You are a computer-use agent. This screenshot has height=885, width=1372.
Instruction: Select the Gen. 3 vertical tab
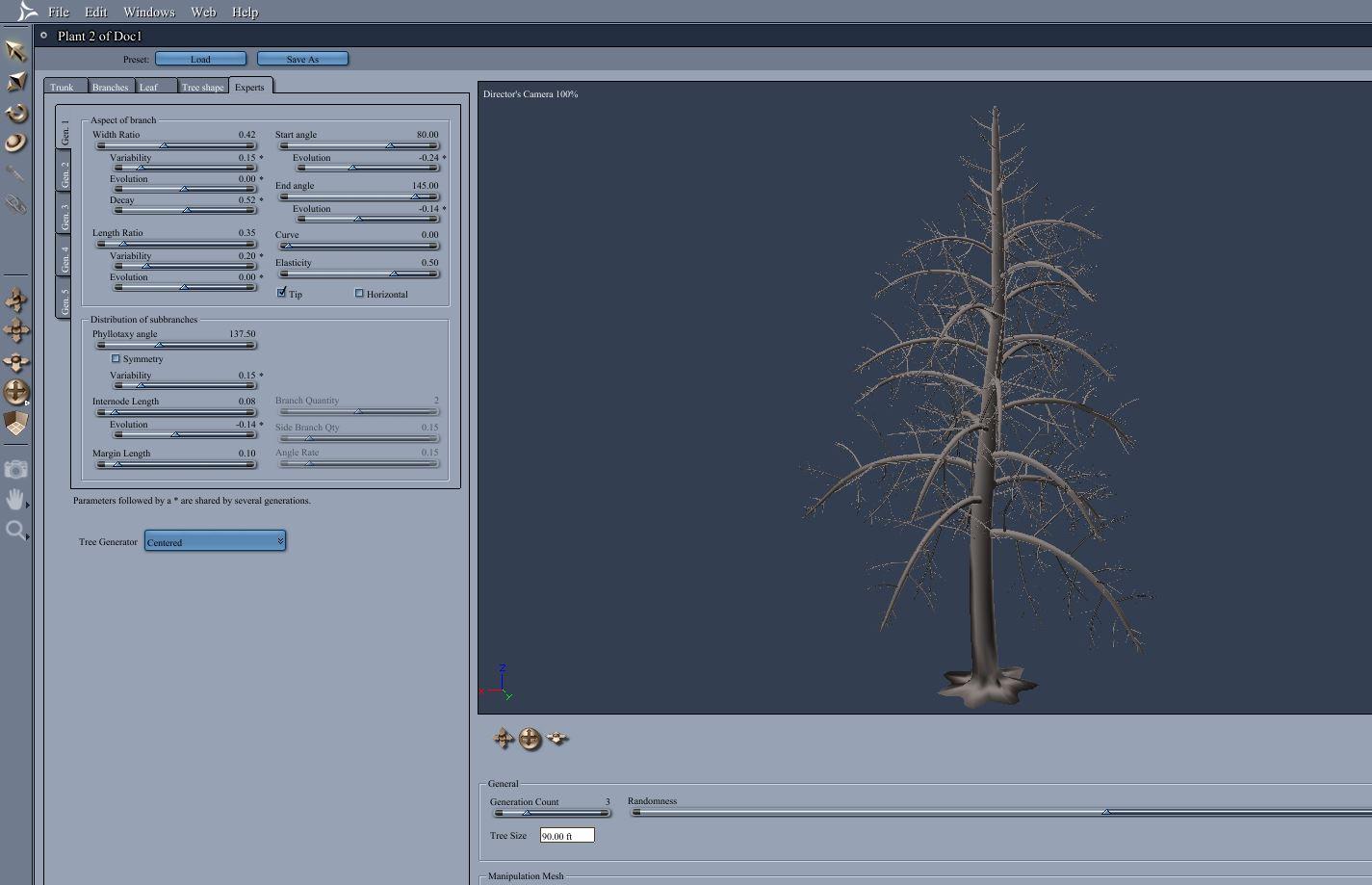65,215
